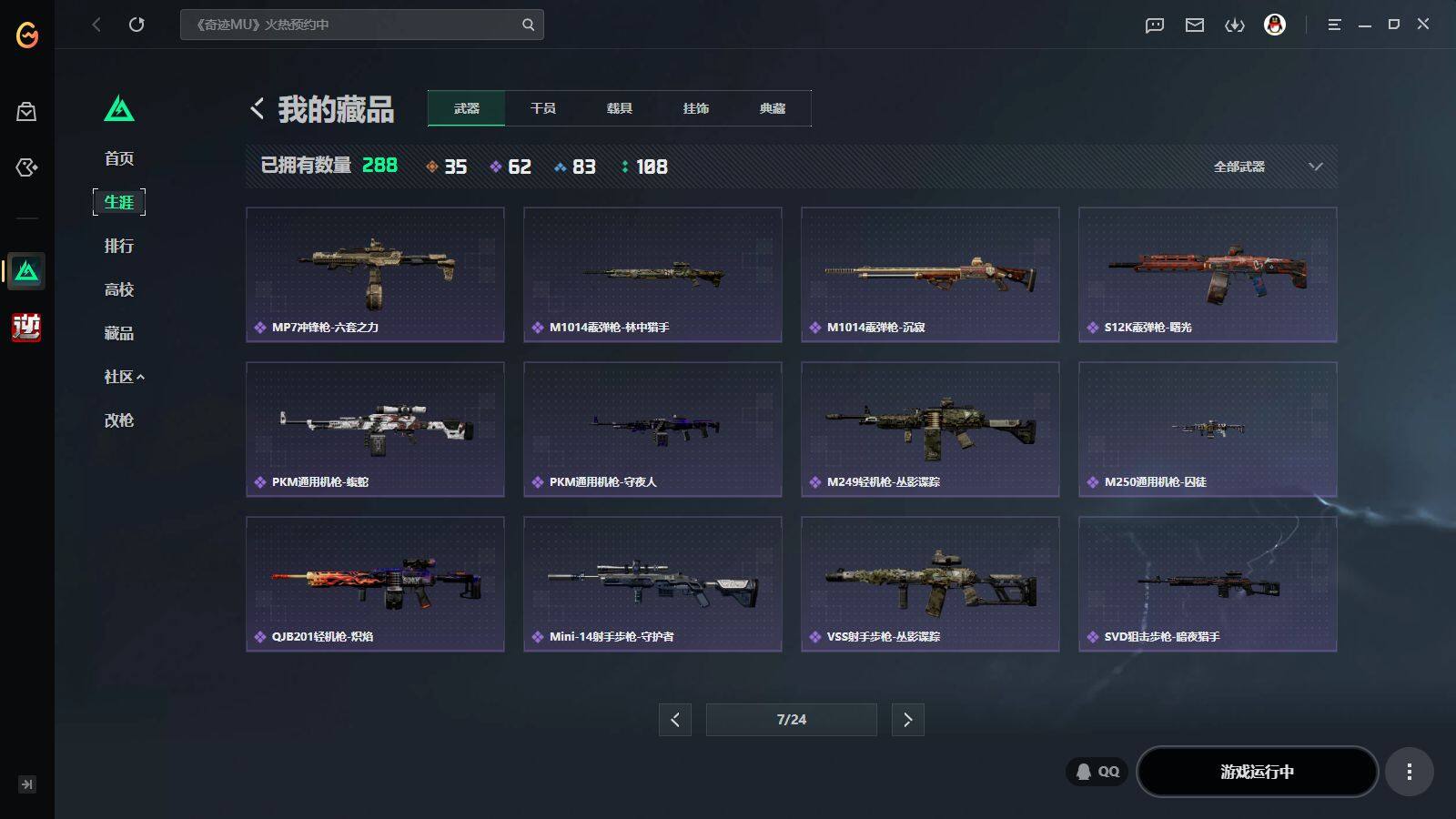Expand the 全部武器 filter dropdown

pyautogui.click(x=1268, y=167)
